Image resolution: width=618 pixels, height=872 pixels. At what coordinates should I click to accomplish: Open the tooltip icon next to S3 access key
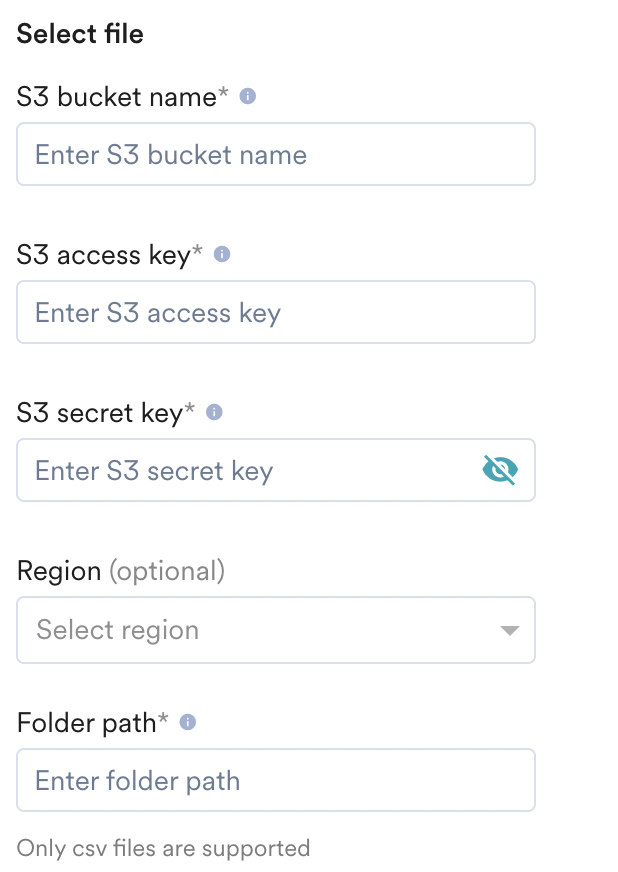coord(221,254)
